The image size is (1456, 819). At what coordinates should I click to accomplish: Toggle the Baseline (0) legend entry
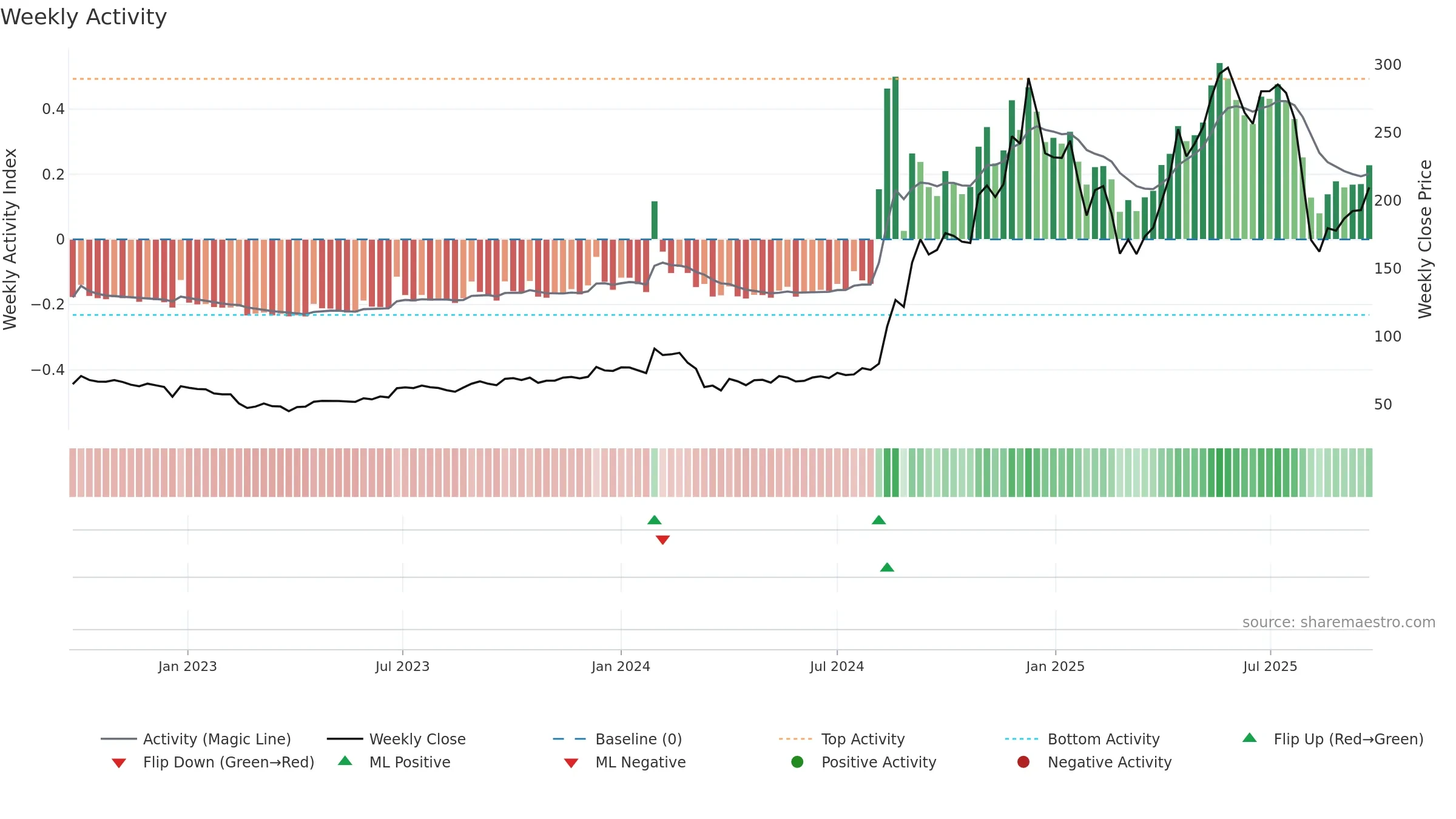[x=618, y=739]
